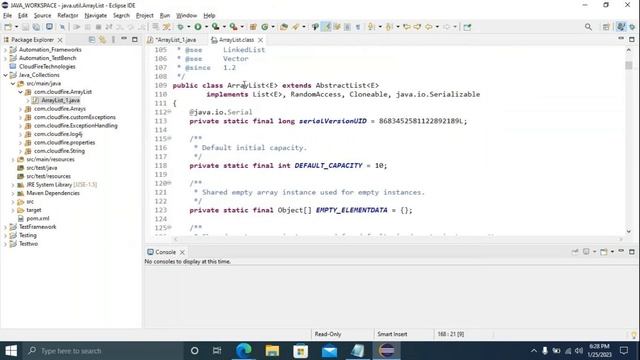Click the editor horizontal scroll right arrow
This screenshot has width=640, height=360.
(x=621, y=239)
